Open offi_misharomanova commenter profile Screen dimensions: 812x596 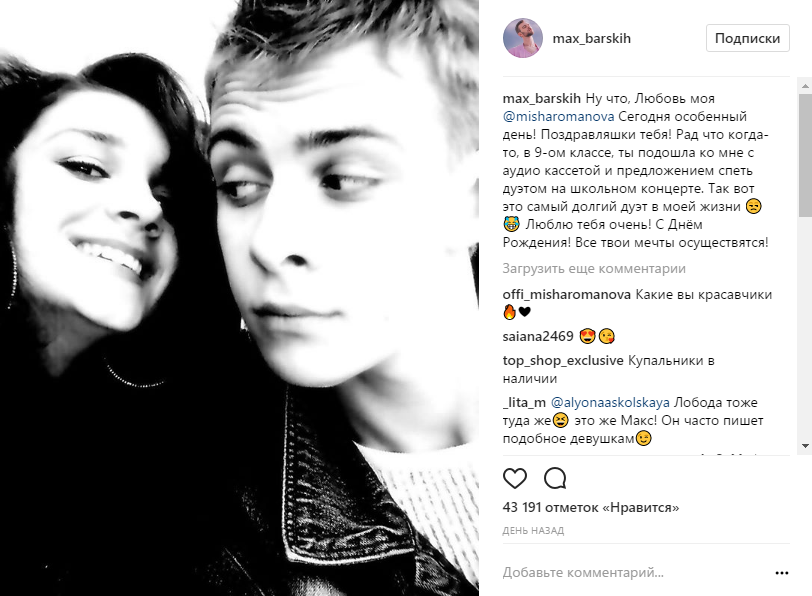pyautogui.click(x=567, y=295)
